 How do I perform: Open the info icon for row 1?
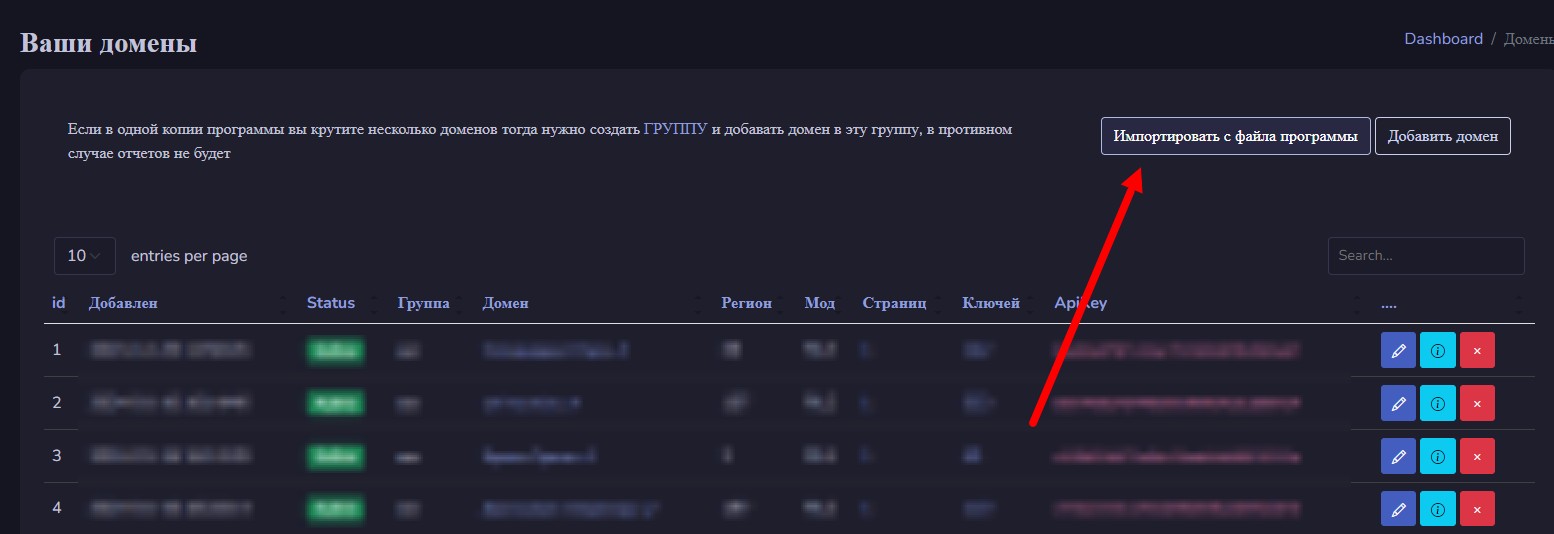(x=1437, y=351)
